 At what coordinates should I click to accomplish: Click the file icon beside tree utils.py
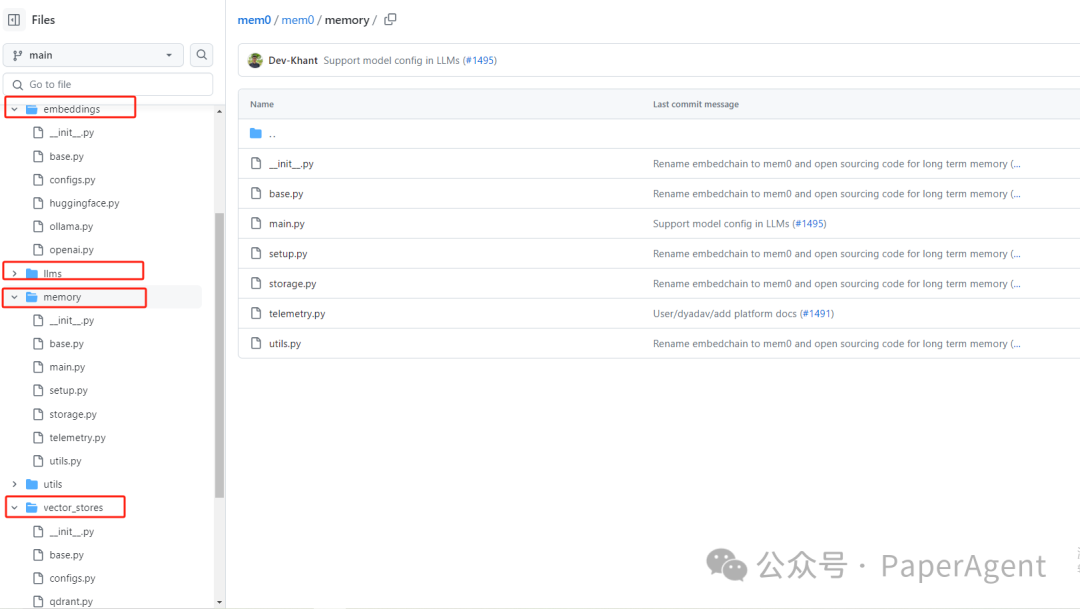point(39,461)
